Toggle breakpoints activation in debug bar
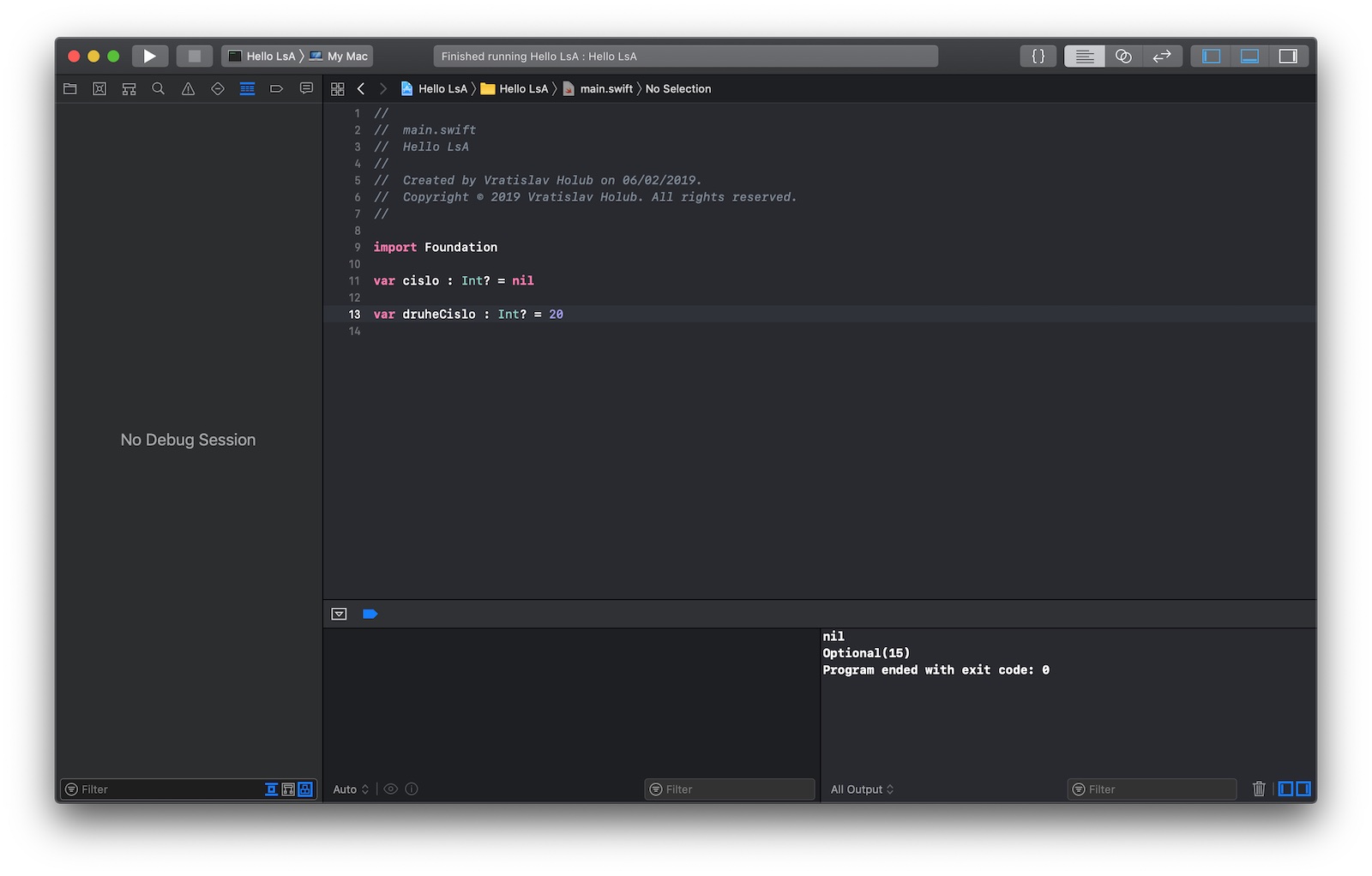1372x876 pixels. (x=370, y=614)
